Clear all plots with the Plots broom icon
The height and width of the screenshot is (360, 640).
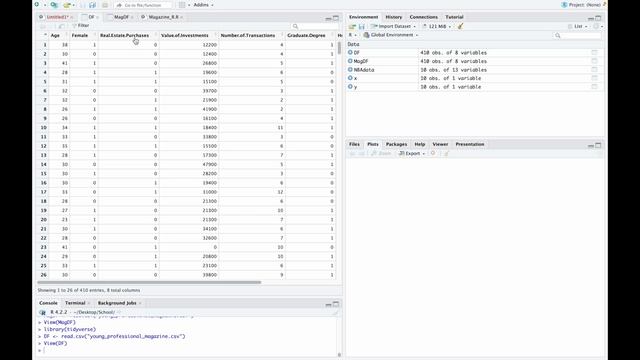tap(446, 153)
